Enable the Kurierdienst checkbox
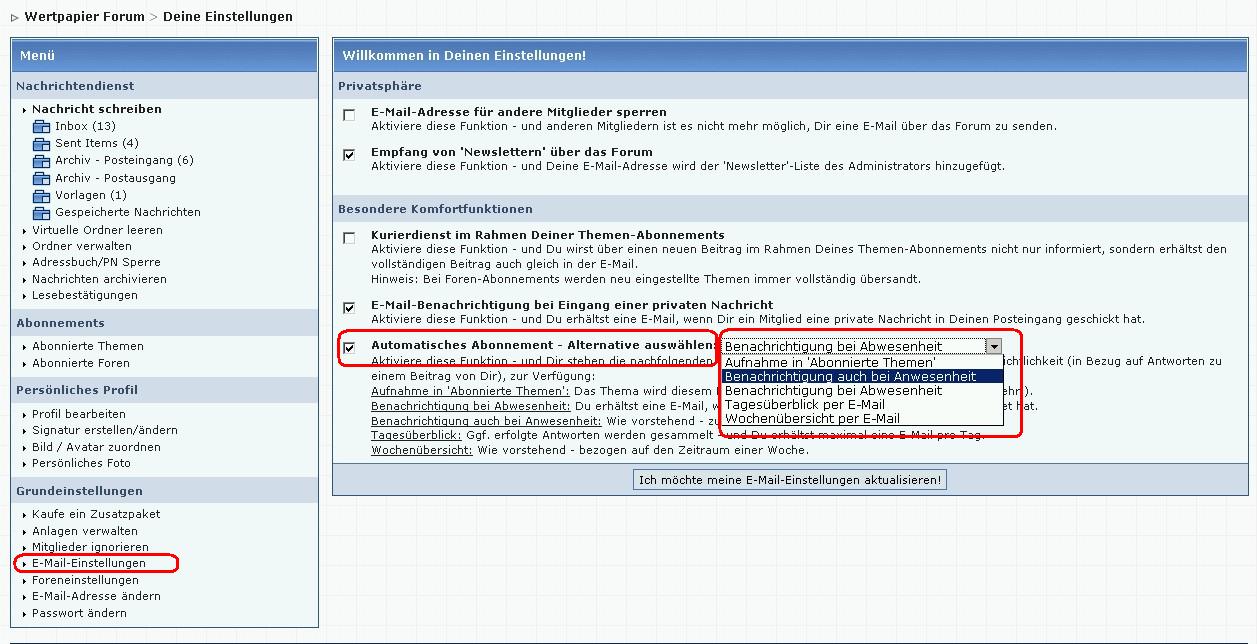 (349, 238)
